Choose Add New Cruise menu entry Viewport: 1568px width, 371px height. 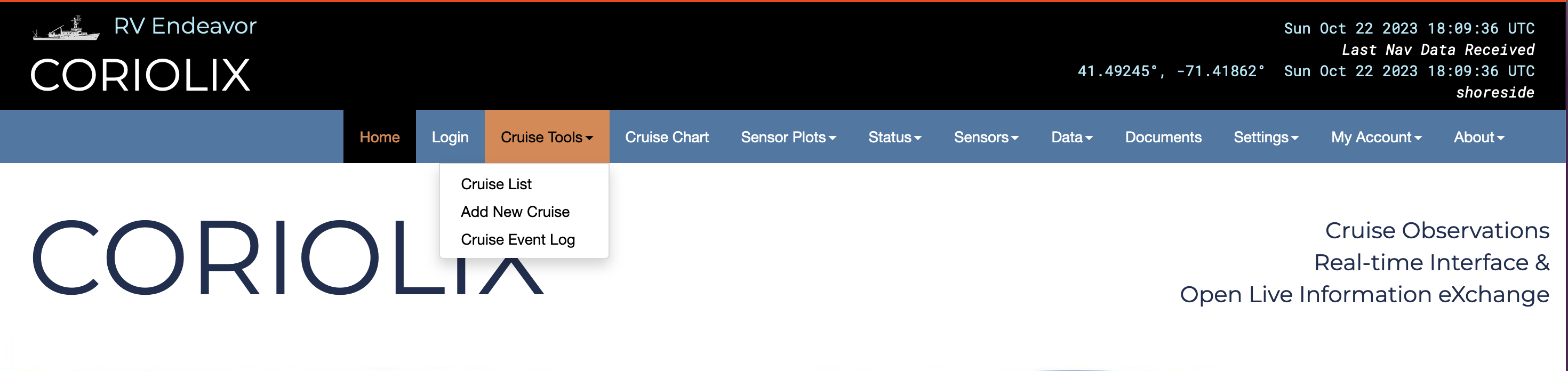point(515,212)
